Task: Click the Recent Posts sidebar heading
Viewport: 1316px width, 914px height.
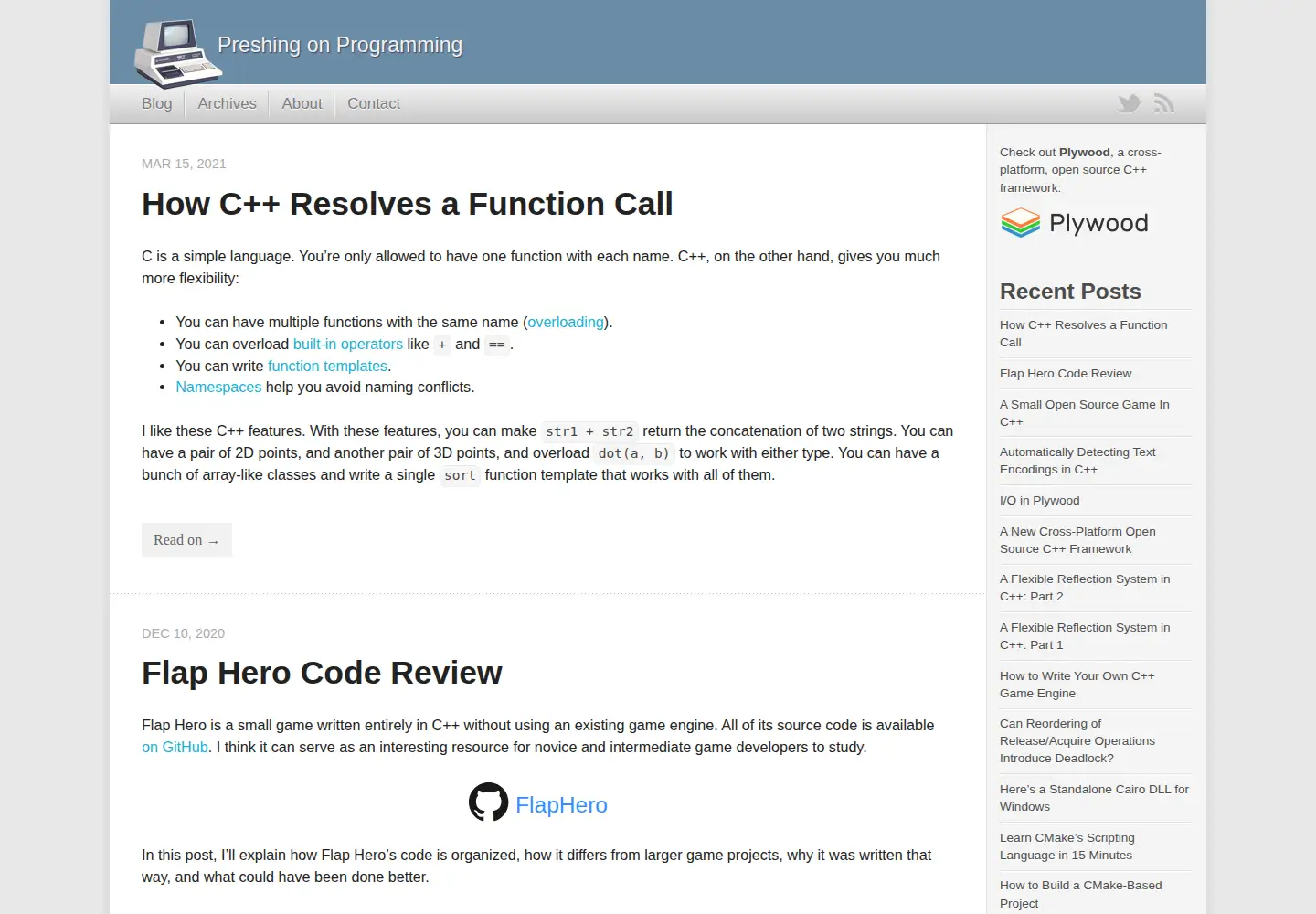Action: [x=1070, y=292]
